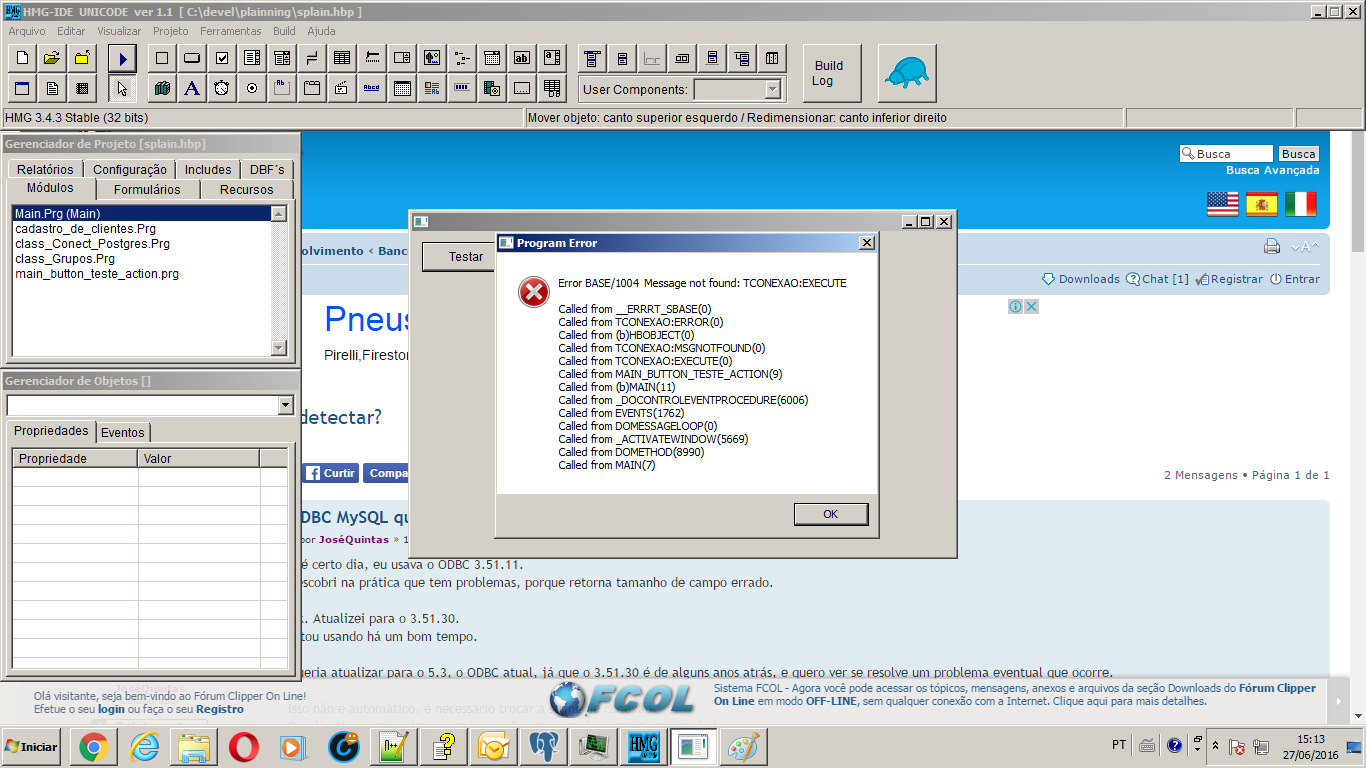The height and width of the screenshot is (768, 1366).
Task: Open the Ferramentas menu
Action: (x=231, y=31)
